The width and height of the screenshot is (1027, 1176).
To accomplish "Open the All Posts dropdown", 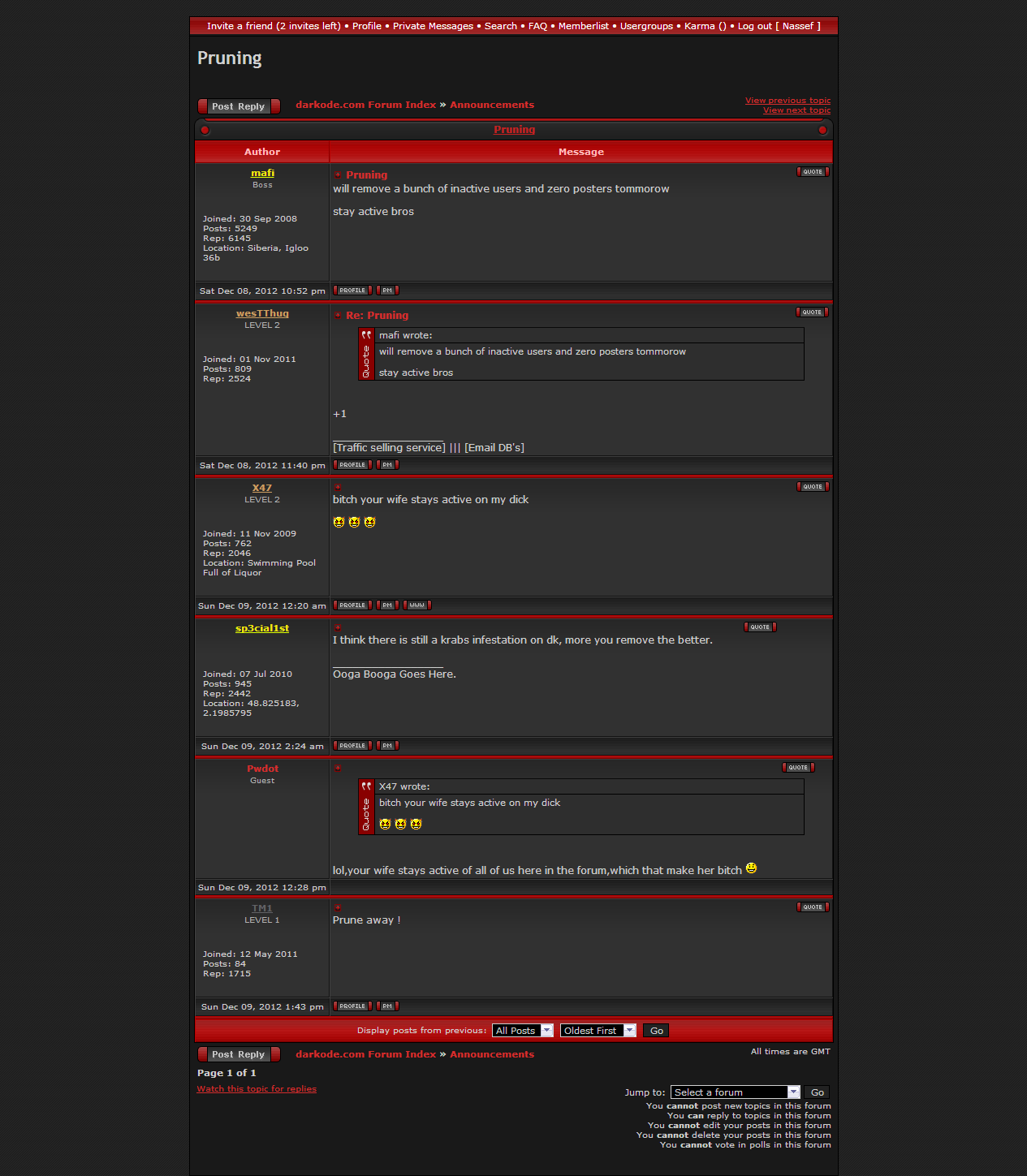I will tap(523, 1031).
